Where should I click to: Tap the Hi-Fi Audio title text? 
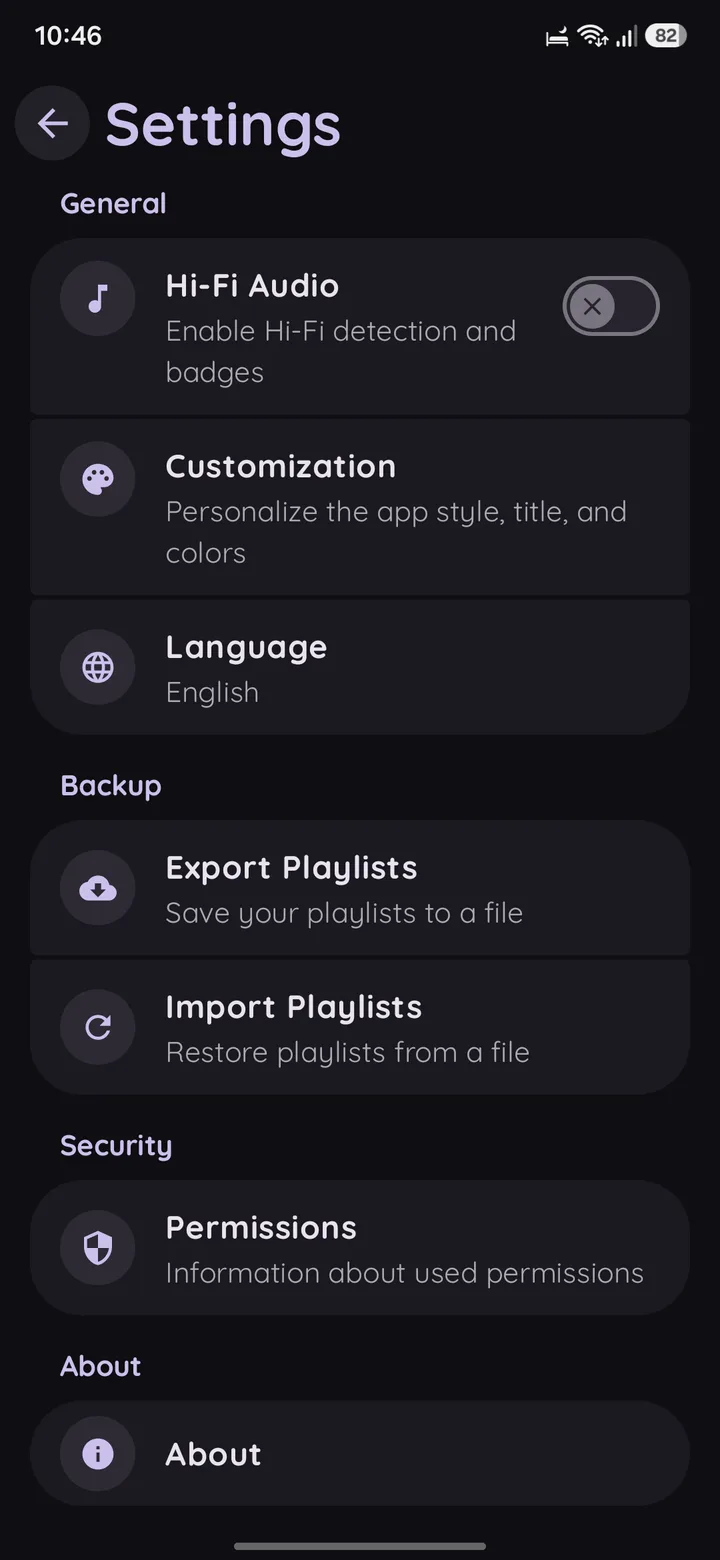tap(252, 286)
